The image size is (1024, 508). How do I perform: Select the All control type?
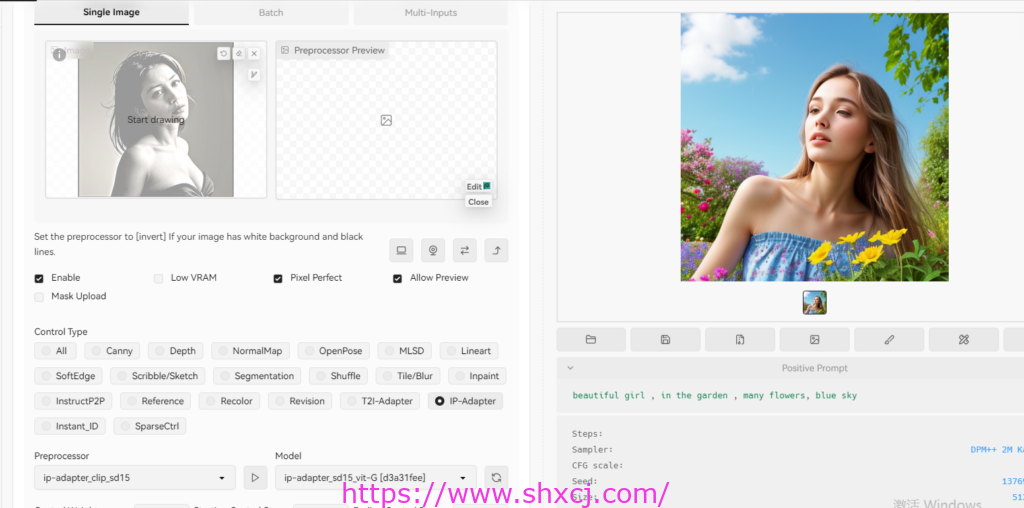click(x=55, y=351)
